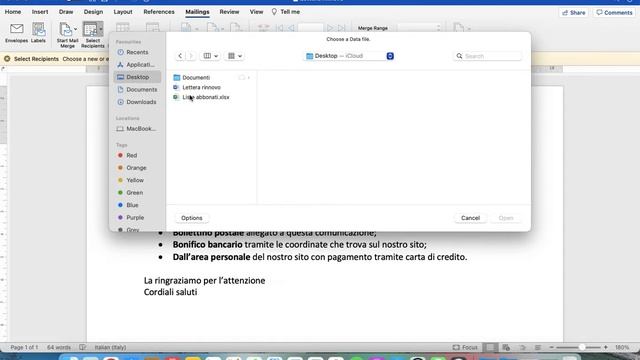Click the ribbon's first record arrow icon
The width and height of the screenshot is (640, 360).
[280, 28]
